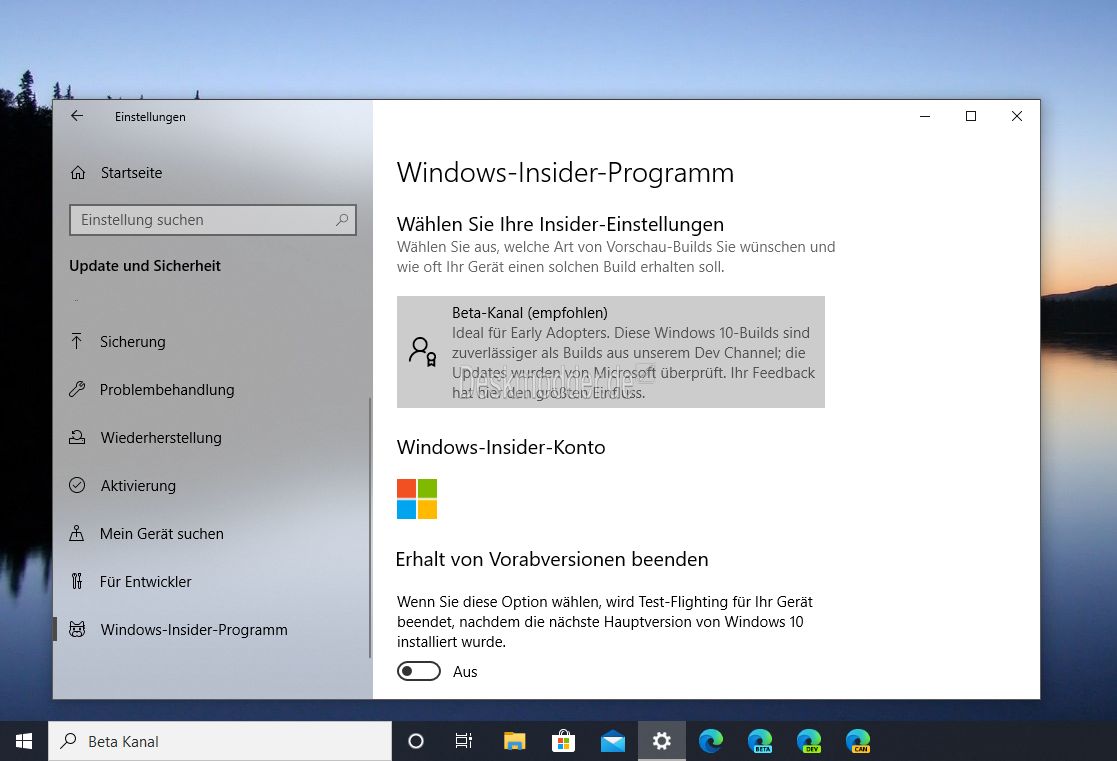Select the Beta-Kanal (empfohlen) channel button

click(x=611, y=352)
